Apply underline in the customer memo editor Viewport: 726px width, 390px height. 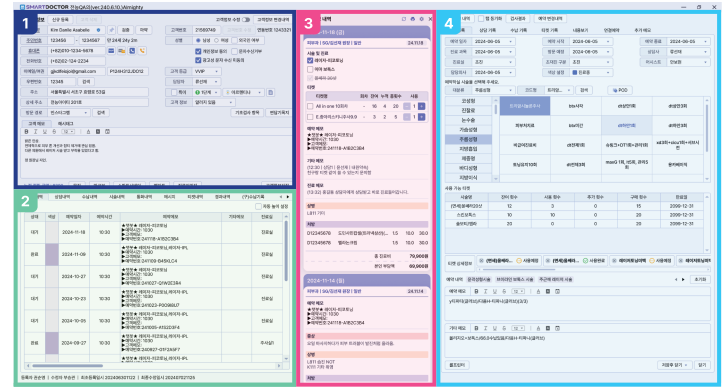pos(45,132)
